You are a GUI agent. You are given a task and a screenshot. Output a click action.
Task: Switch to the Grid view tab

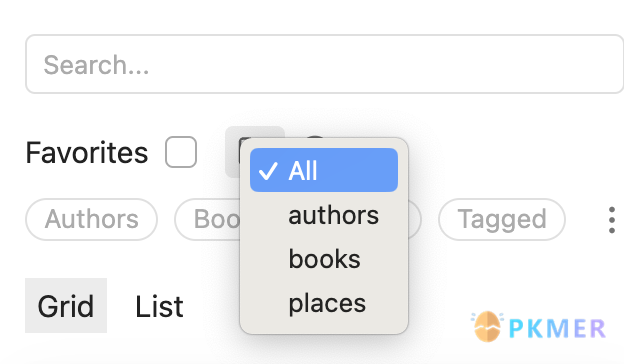(x=66, y=306)
